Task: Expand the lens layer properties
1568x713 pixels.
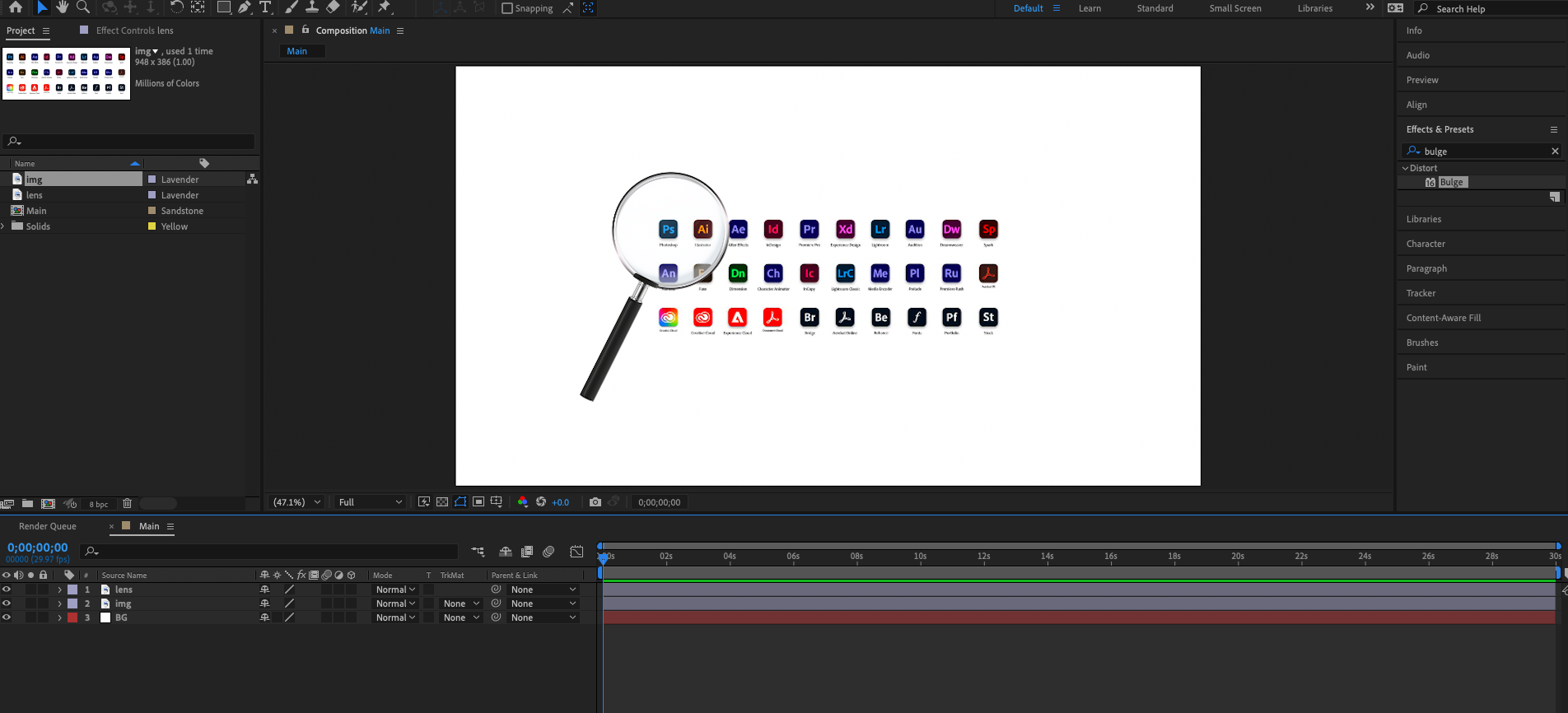Action: [x=59, y=590]
